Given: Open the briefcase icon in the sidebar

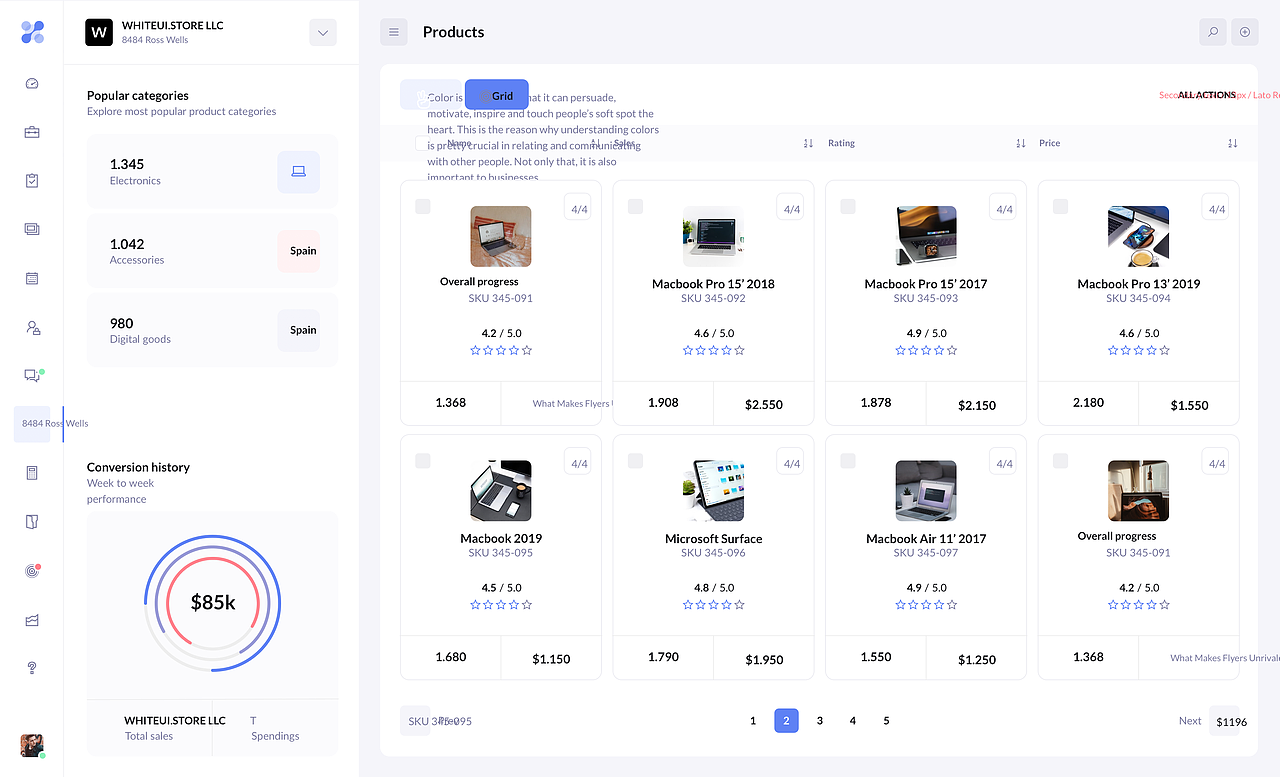Looking at the screenshot, I should coord(32,132).
